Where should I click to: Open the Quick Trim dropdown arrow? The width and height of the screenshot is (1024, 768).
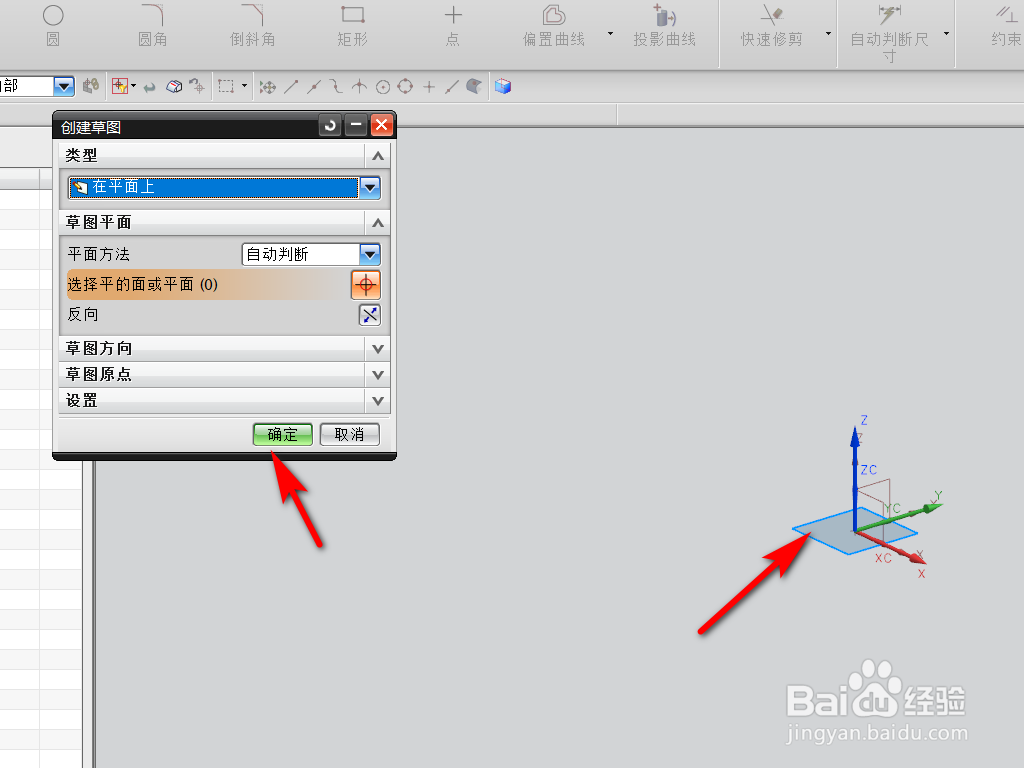[828, 33]
